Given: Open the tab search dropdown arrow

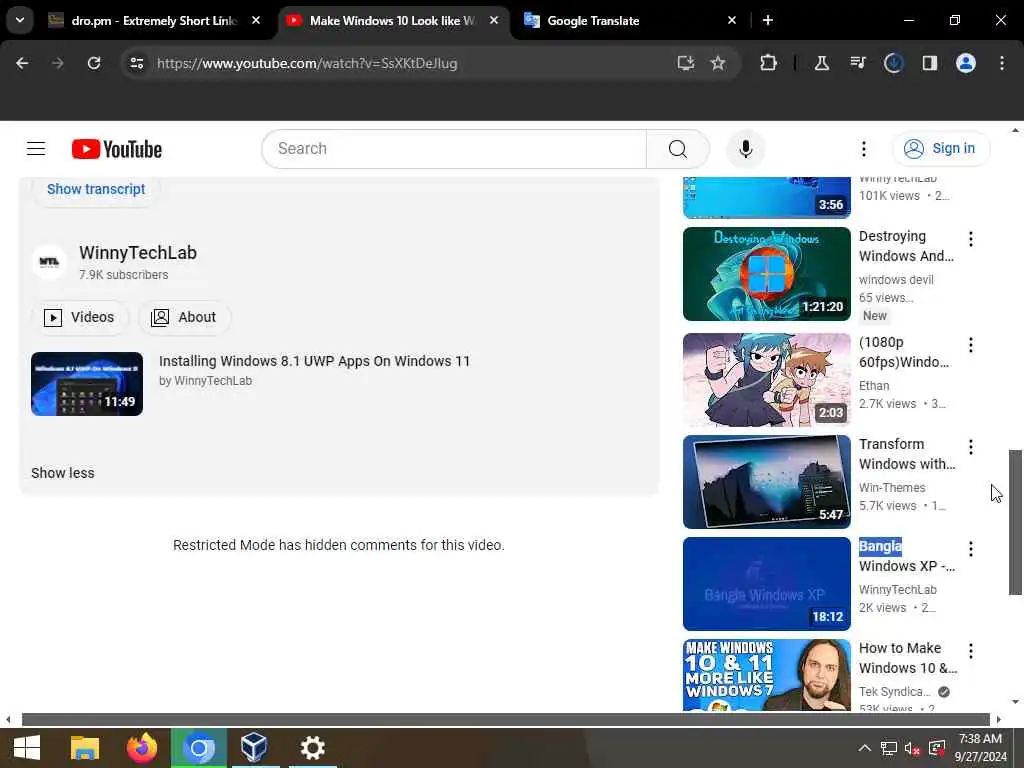Looking at the screenshot, I should pos(20,20).
